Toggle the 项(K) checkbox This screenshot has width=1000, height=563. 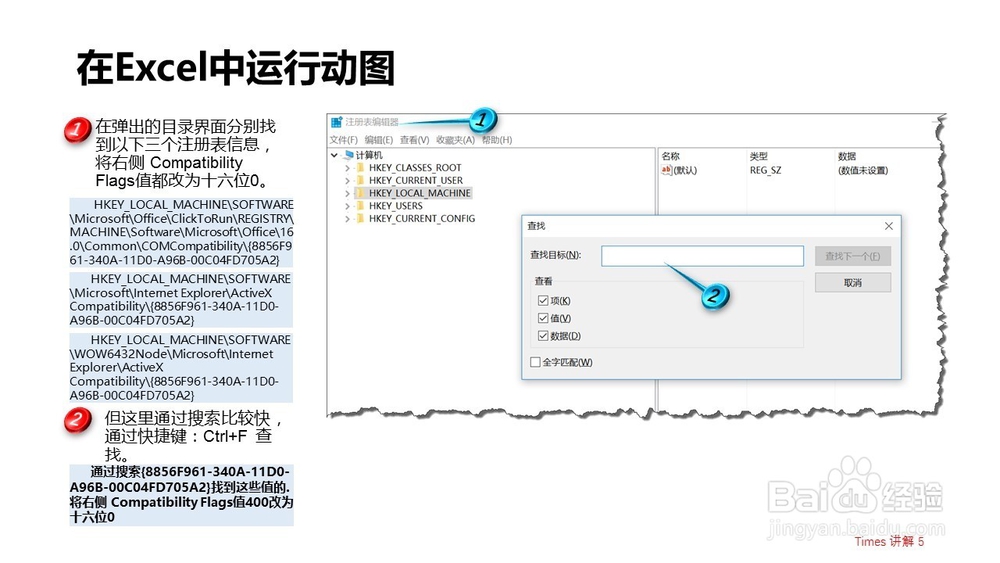click(543, 300)
